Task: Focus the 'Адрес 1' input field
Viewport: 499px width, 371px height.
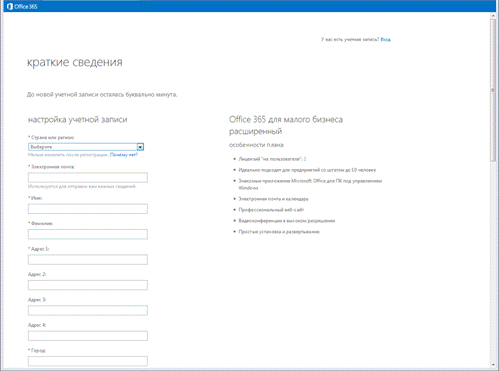Action: tap(88, 259)
